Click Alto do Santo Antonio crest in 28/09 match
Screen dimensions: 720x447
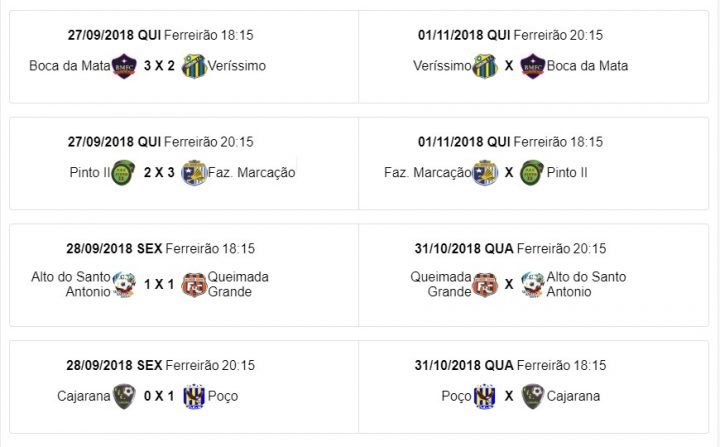tap(124, 284)
